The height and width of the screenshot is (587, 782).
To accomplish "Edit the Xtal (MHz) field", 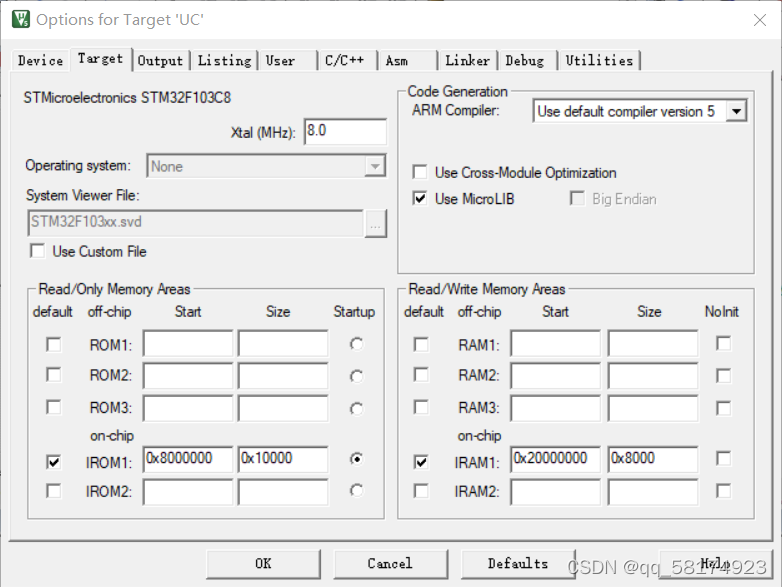I will click(x=345, y=132).
